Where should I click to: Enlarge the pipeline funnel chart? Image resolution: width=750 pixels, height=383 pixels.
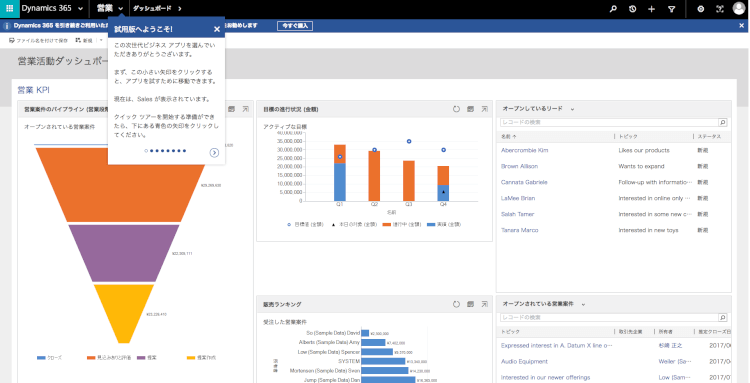(245, 109)
